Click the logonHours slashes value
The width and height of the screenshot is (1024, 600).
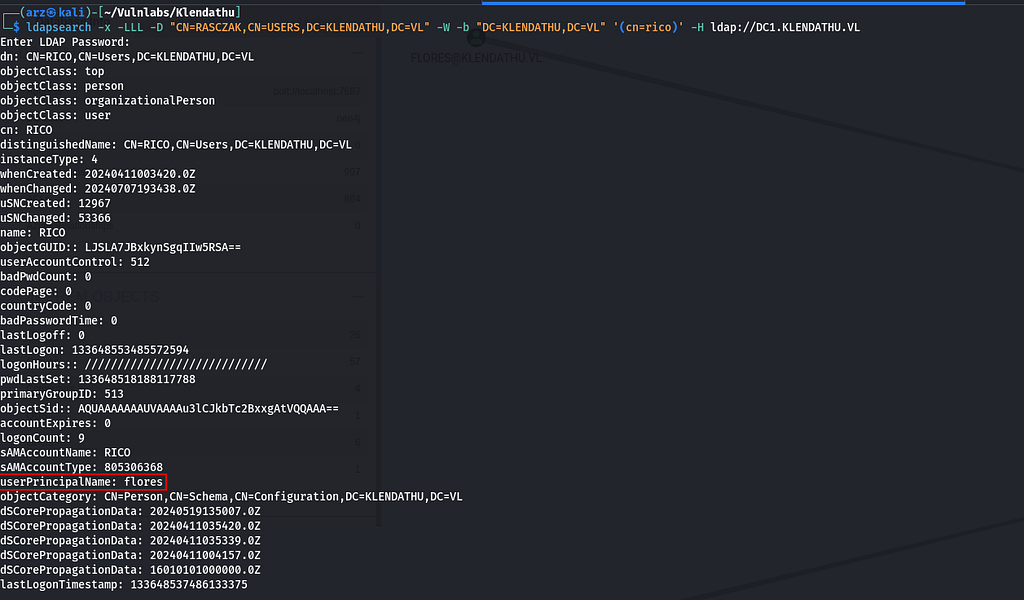pyautogui.click(x=176, y=365)
